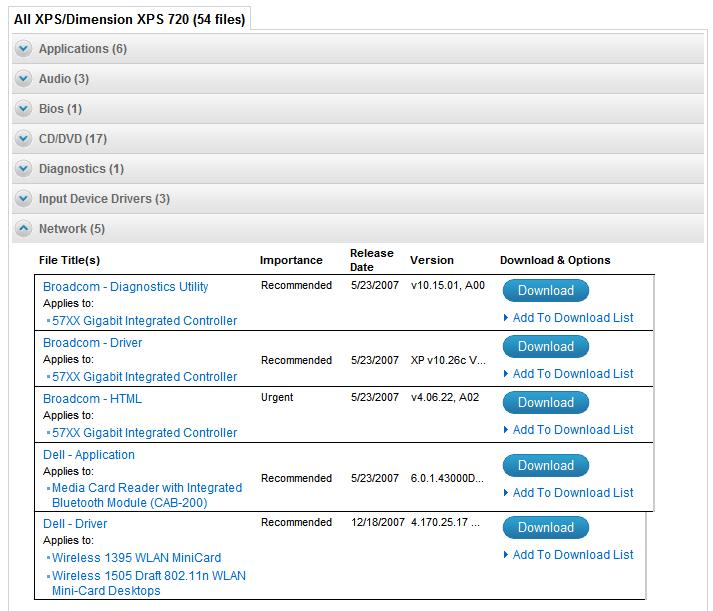This screenshot has height=611, width=713.
Task: Open the Bios (1) category header
Action: [358, 109]
